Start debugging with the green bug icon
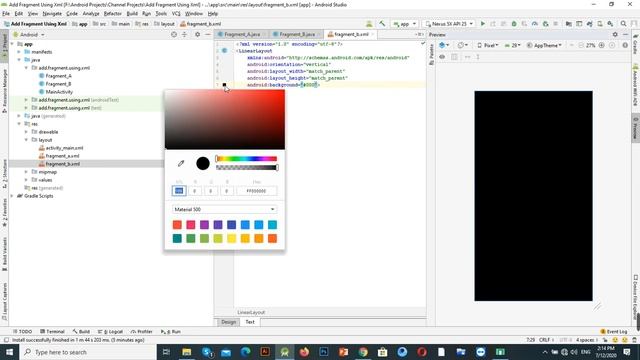 tap(514, 24)
